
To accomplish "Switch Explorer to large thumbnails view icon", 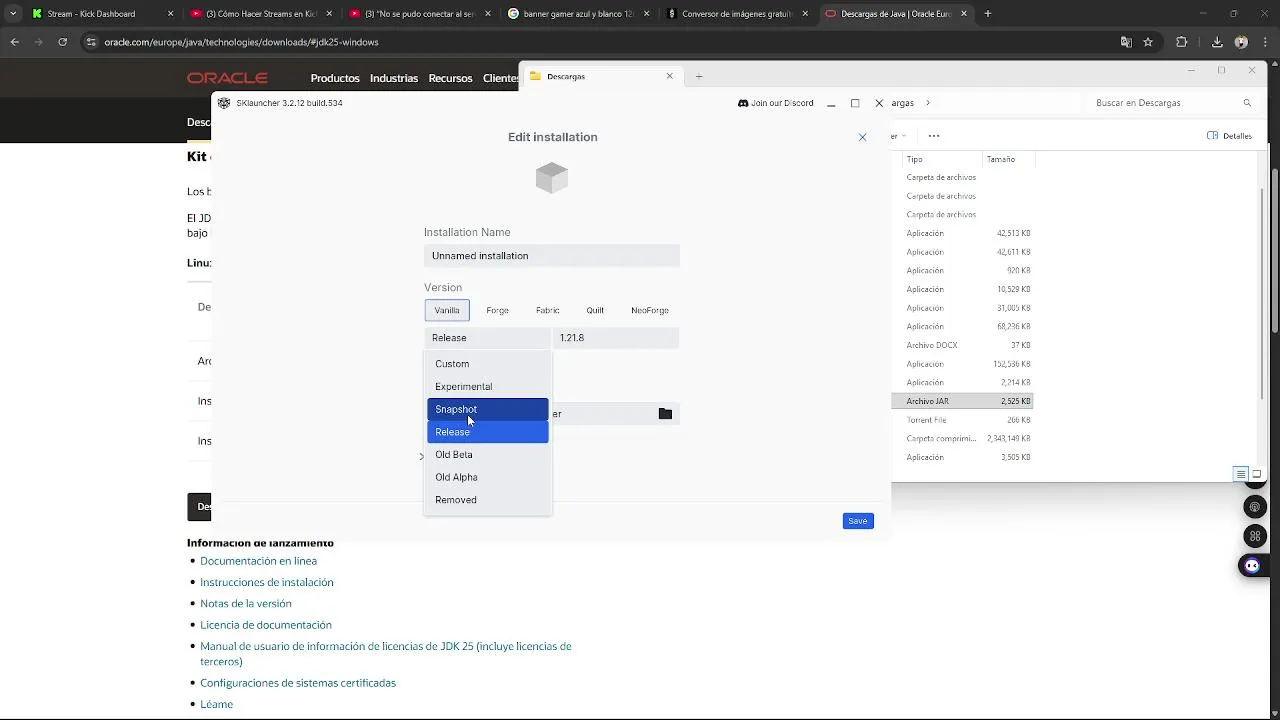I will [1258, 474].
